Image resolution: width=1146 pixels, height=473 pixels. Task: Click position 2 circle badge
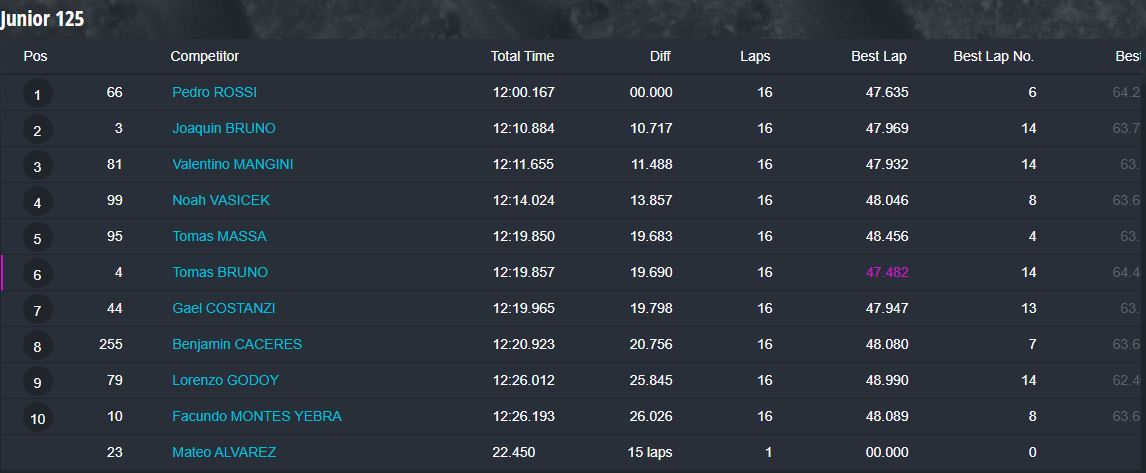[37, 131]
